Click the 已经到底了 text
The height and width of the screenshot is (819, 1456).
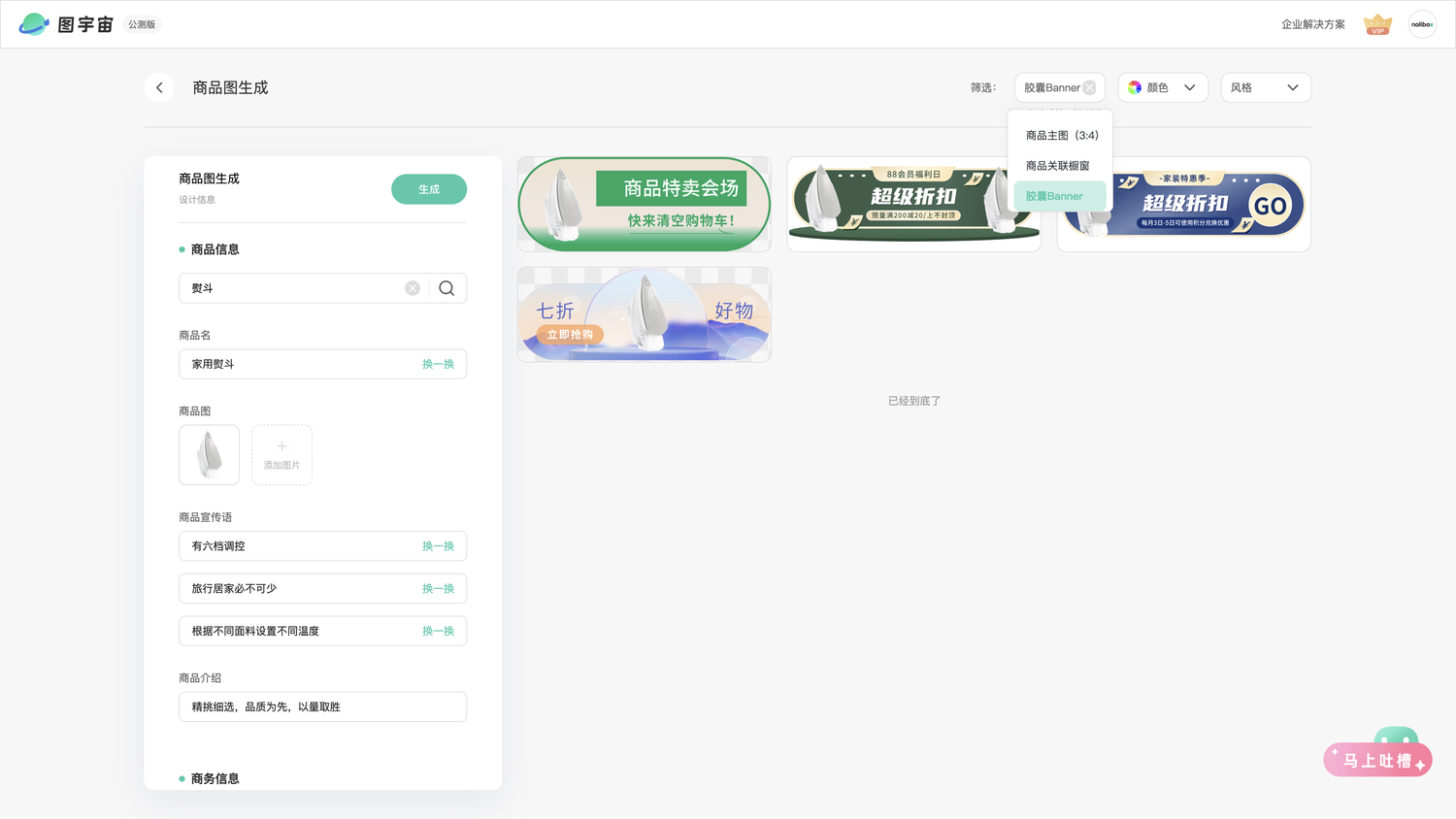point(914,401)
